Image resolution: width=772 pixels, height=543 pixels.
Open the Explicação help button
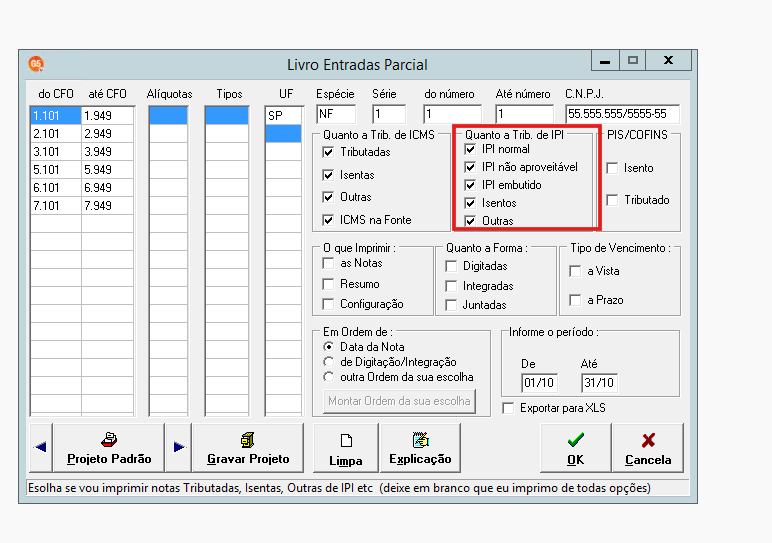[x=420, y=448]
